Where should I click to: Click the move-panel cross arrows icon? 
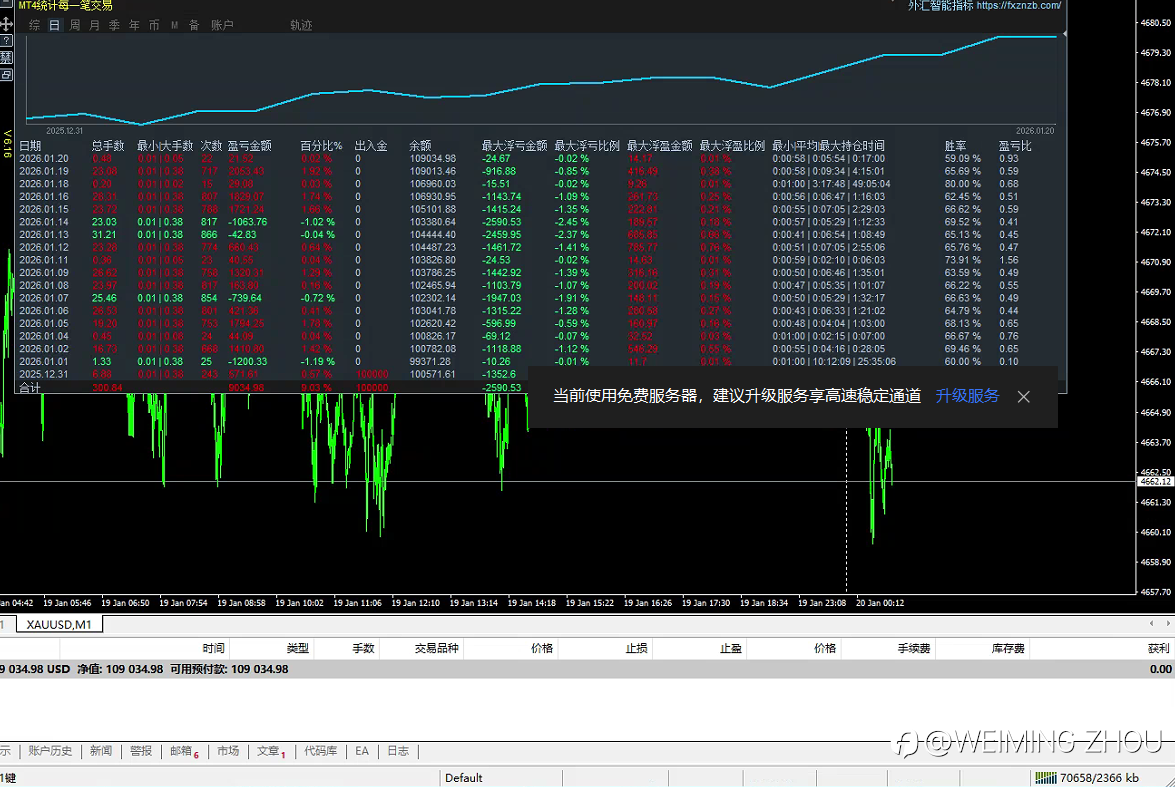click(6, 23)
